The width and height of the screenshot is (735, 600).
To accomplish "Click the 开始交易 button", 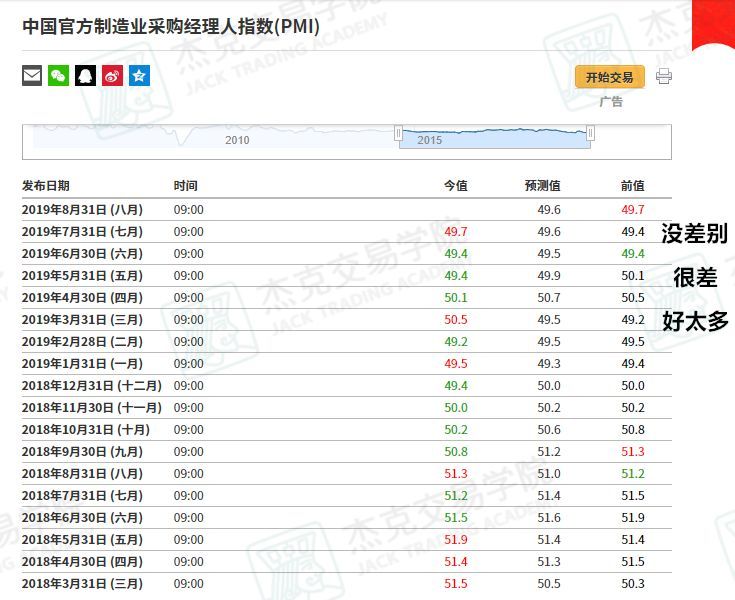I will click(609, 77).
